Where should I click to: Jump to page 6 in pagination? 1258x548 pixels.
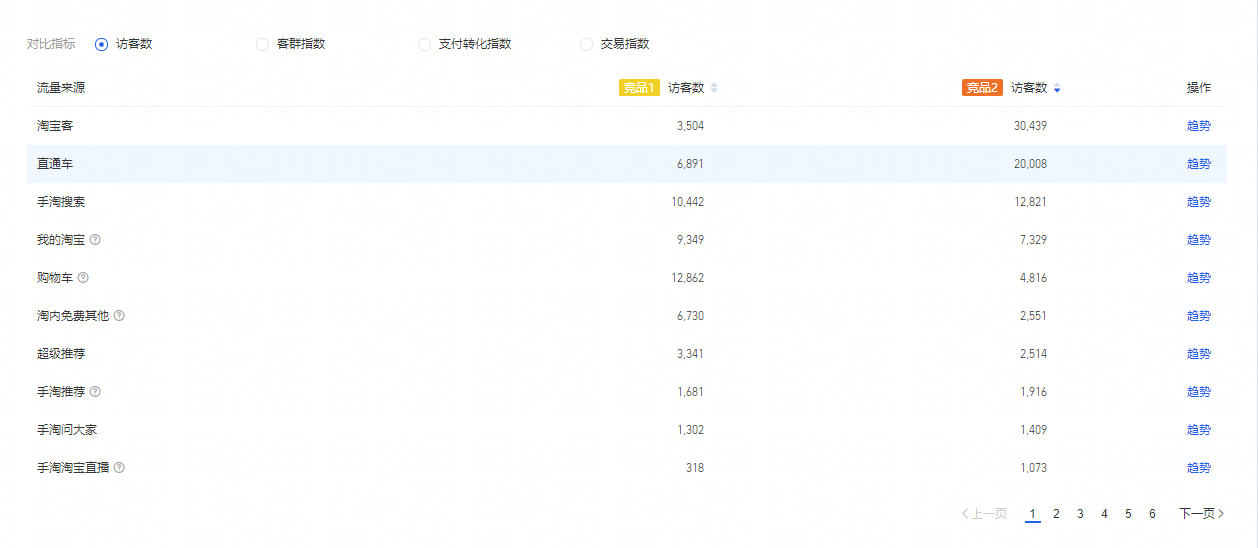coord(1152,514)
